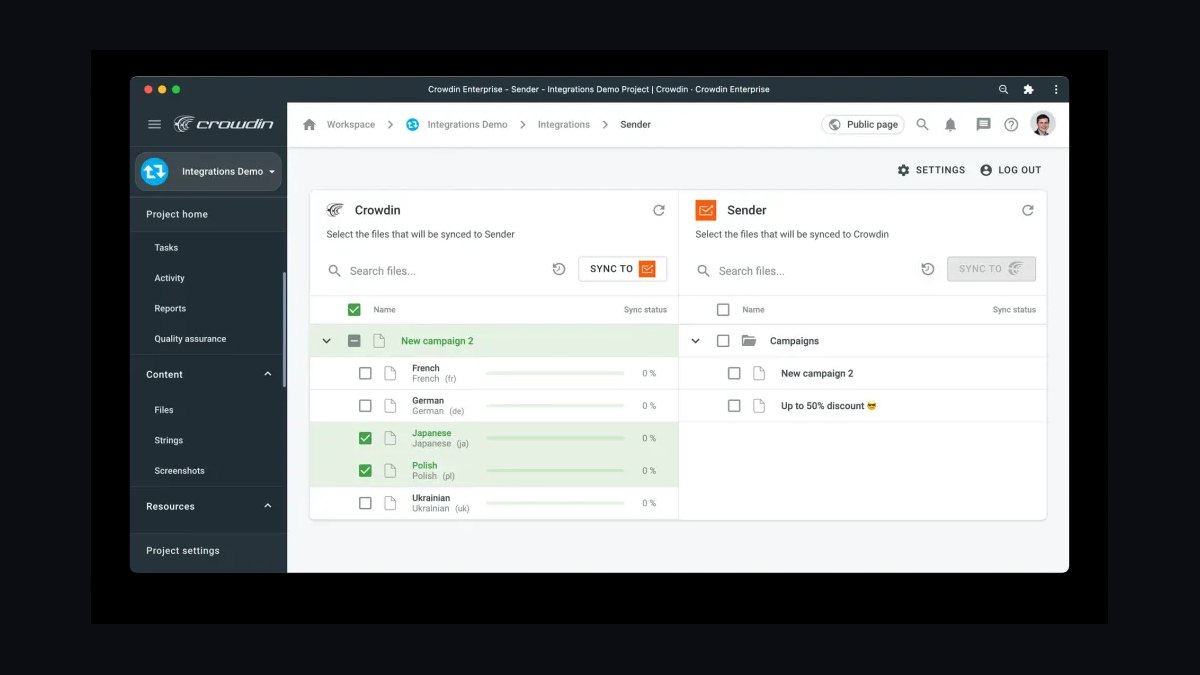This screenshot has height=675, width=1200.
Task: Collapse the Resources sidebar section
Action: 268,506
